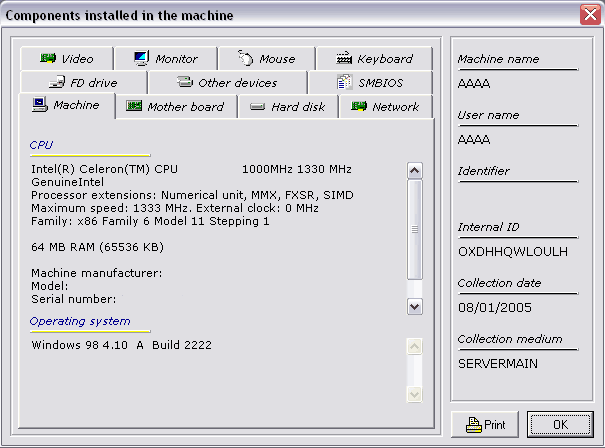Click the 'Serial number:' line
The image size is (605, 448).
(x=74, y=299)
